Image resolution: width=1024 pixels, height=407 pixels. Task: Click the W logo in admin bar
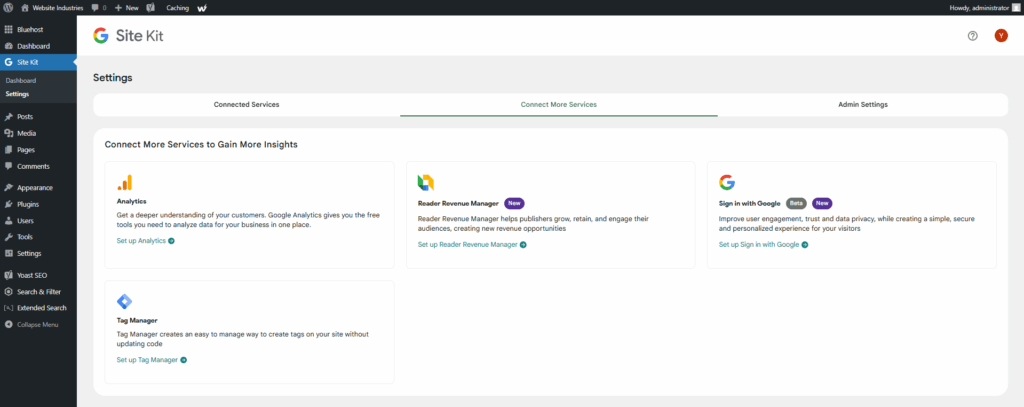(202, 8)
